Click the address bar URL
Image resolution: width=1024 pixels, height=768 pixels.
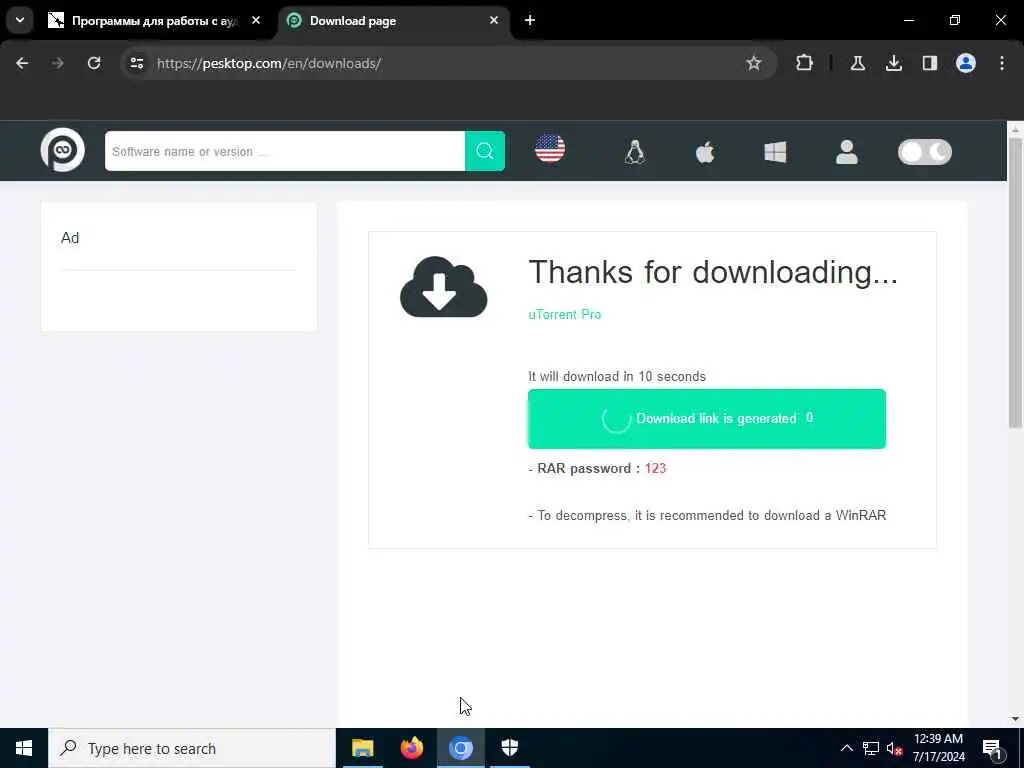(268, 63)
